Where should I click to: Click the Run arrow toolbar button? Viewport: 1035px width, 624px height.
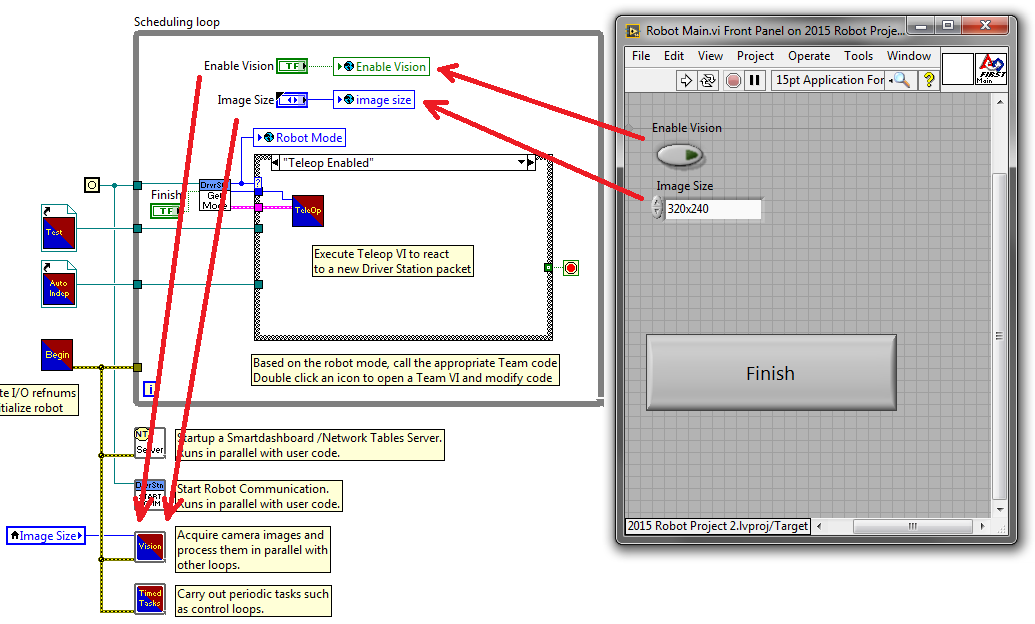[686, 80]
